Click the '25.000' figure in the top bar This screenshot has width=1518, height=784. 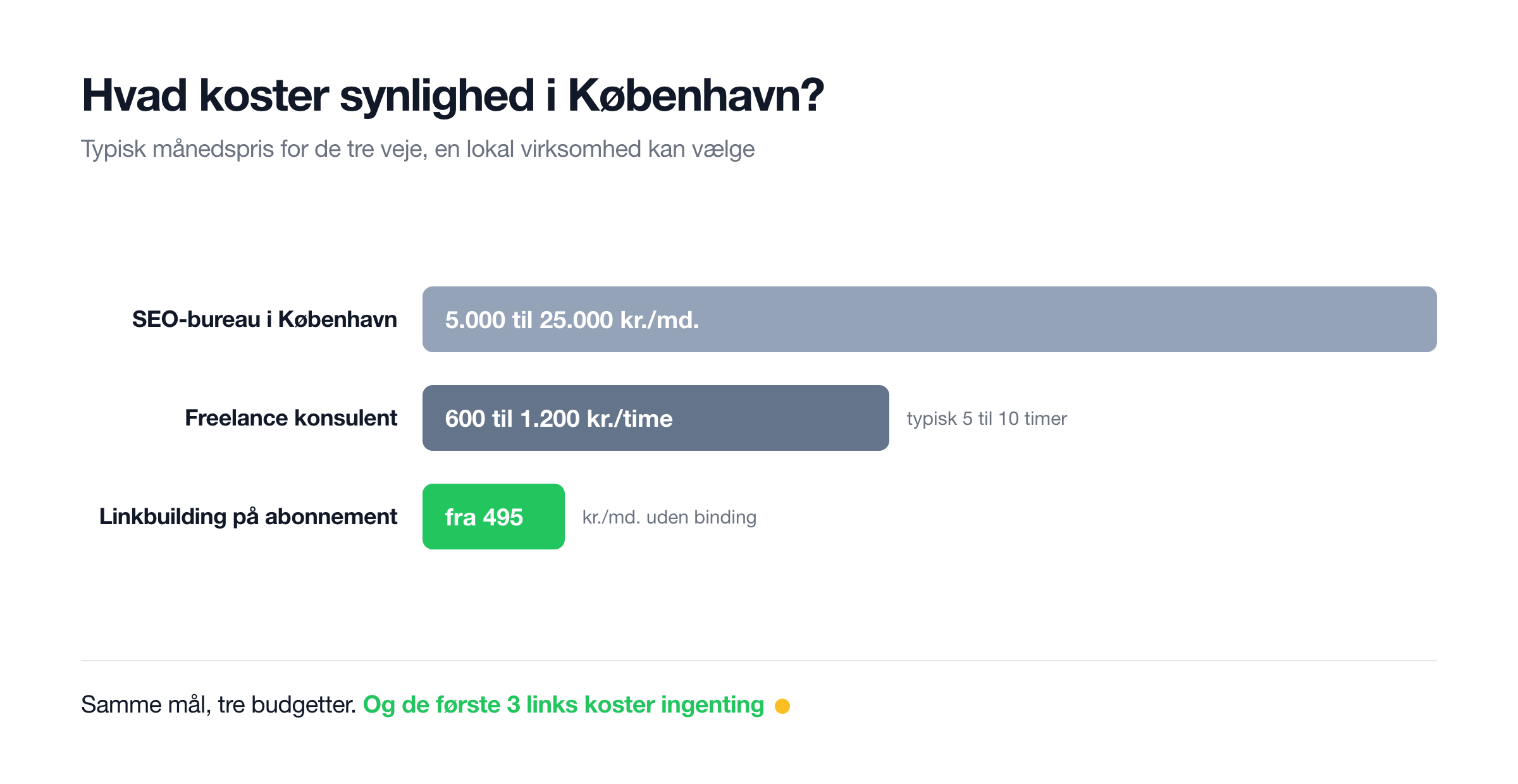tap(576, 320)
